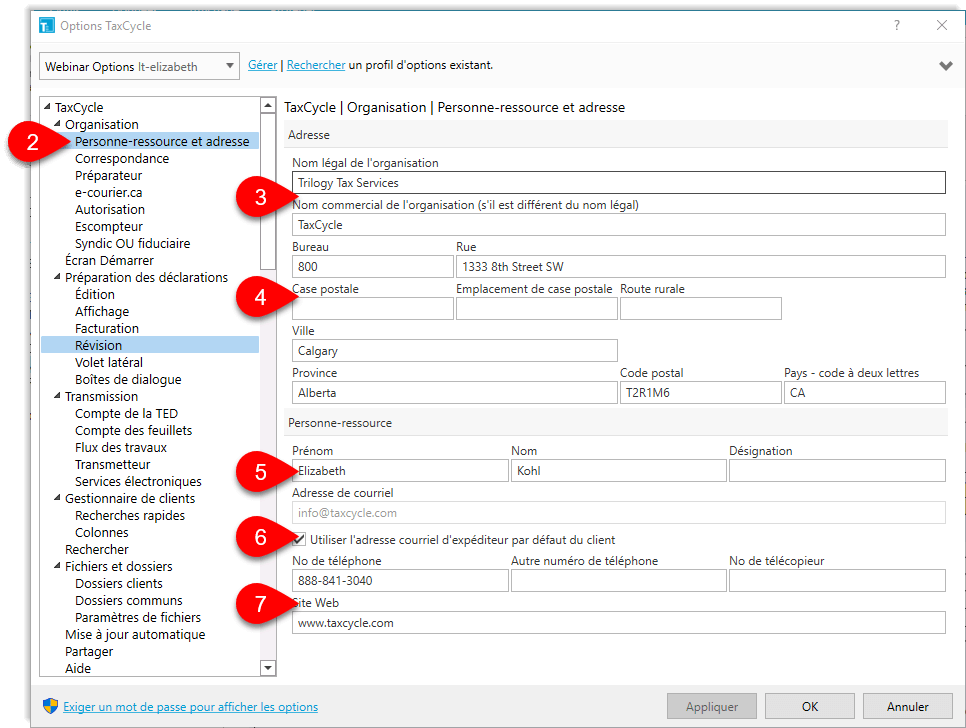This screenshot has width=966, height=728.
Task: Click the Rechercher profile link
Action: tap(316, 65)
